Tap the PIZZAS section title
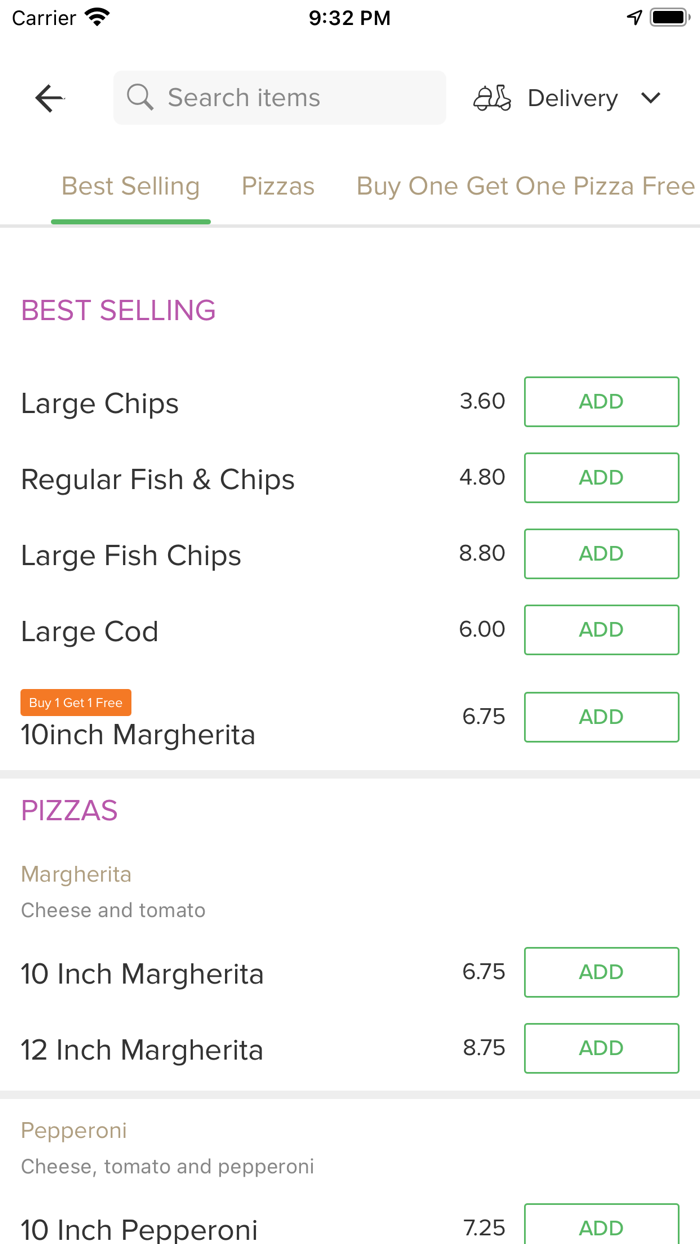 coord(69,810)
